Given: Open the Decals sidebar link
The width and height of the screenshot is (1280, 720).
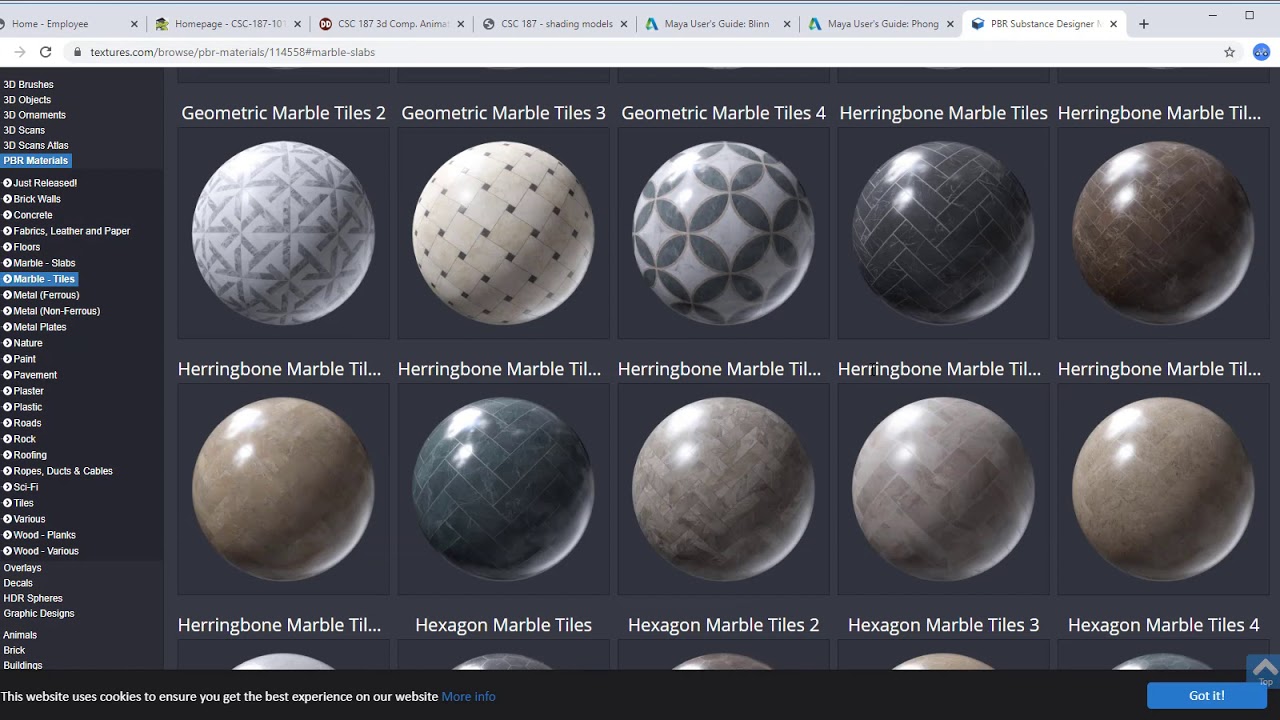Looking at the screenshot, I should tap(18, 583).
